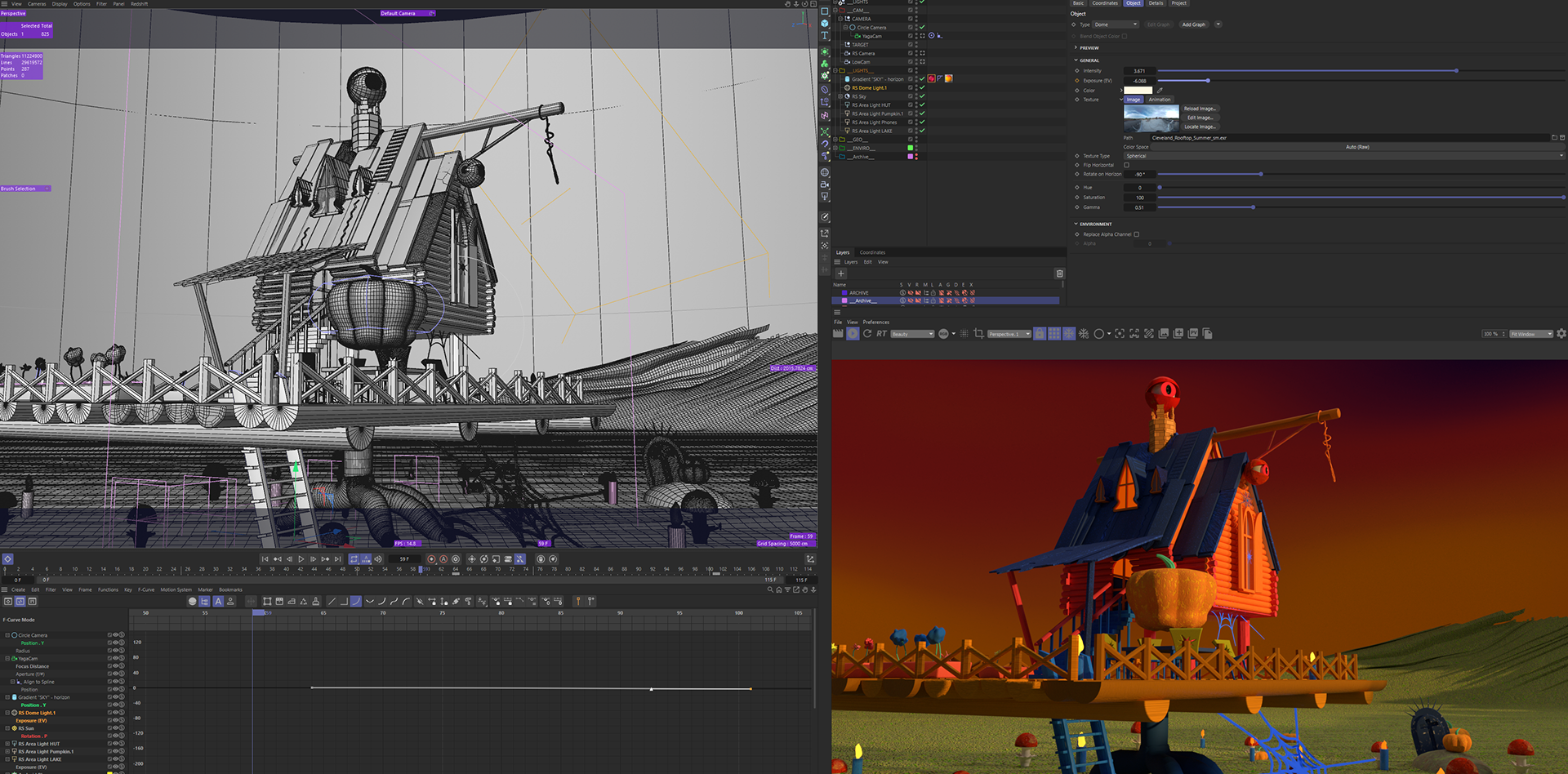Image resolution: width=1568 pixels, height=774 pixels.
Task: Start the IPR play button in RenderView
Action: click(853, 334)
